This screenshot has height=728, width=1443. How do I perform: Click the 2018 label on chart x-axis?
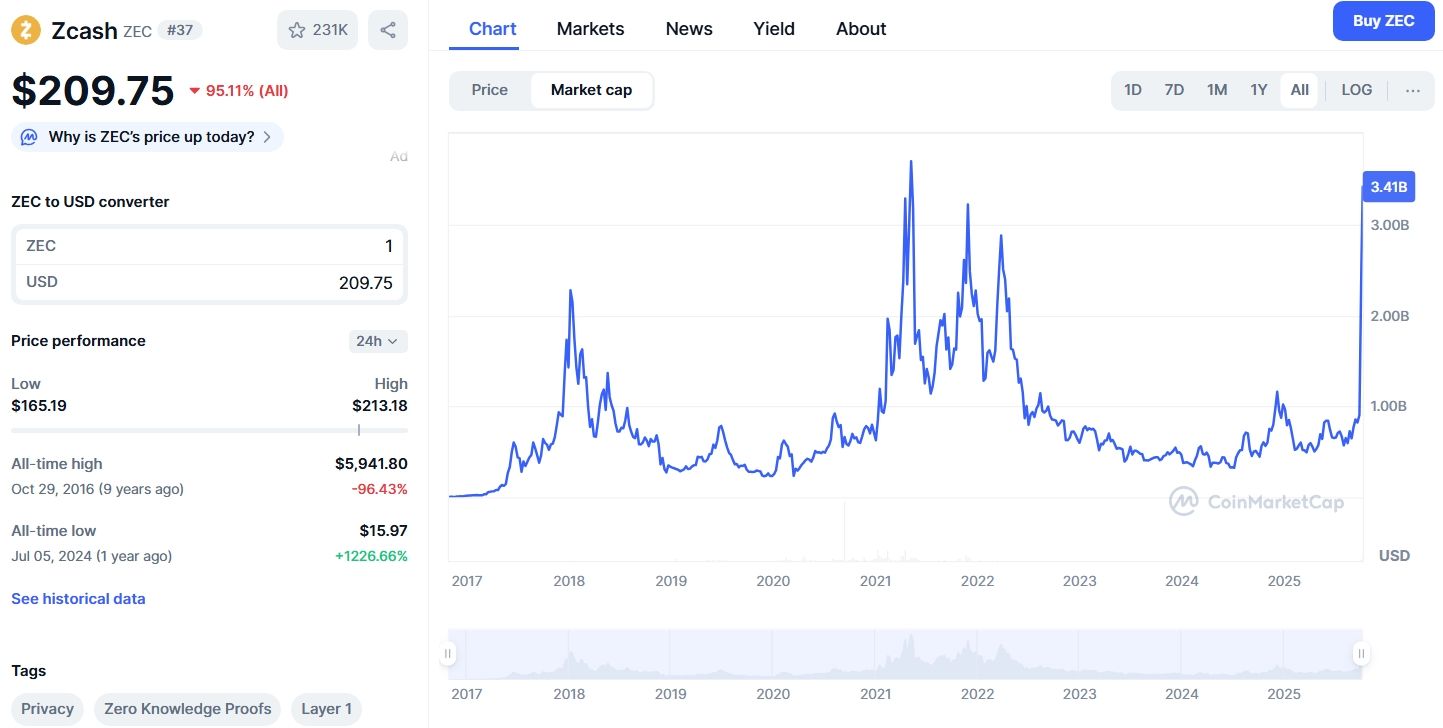[569, 581]
